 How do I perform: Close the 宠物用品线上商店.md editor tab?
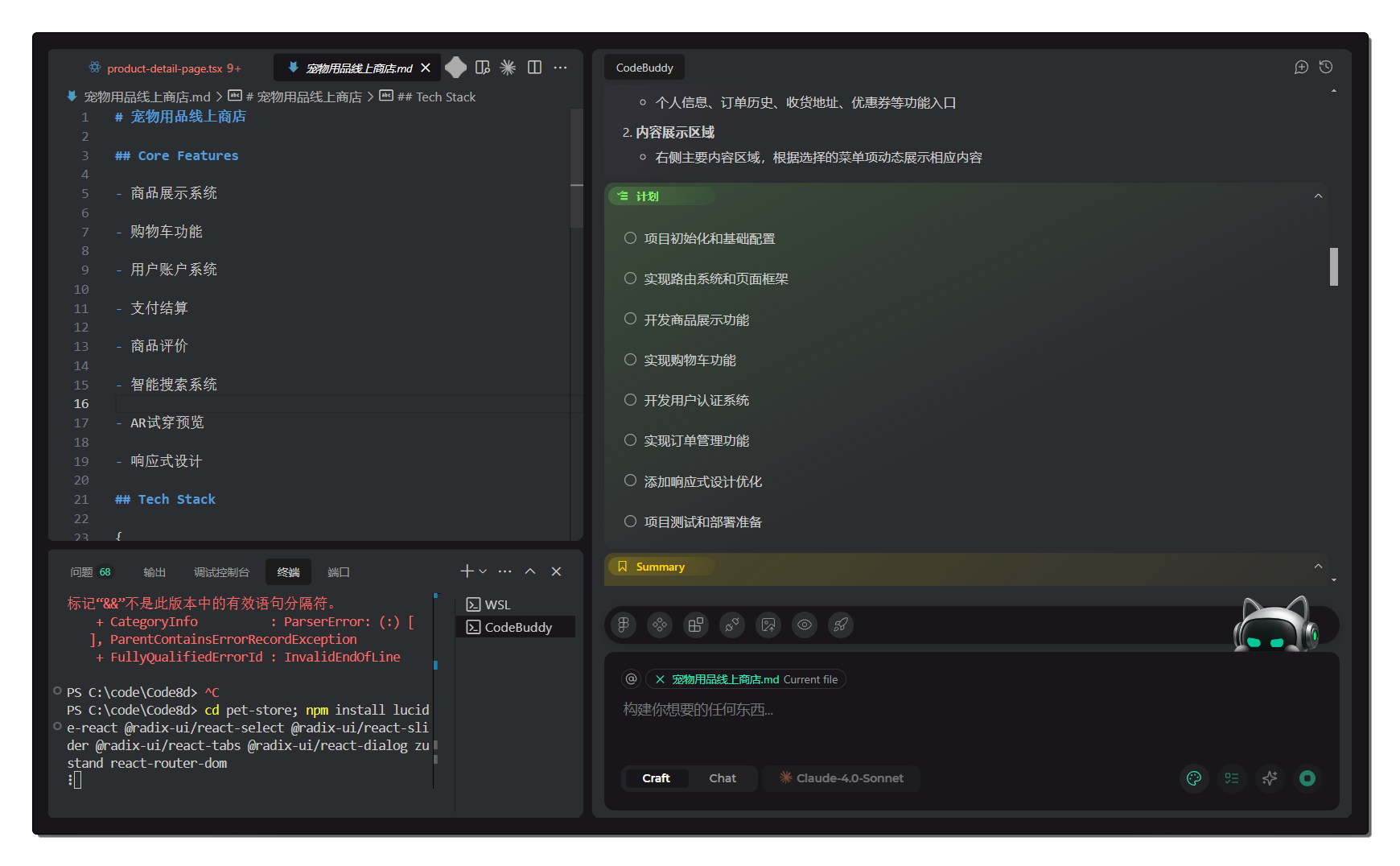click(426, 68)
